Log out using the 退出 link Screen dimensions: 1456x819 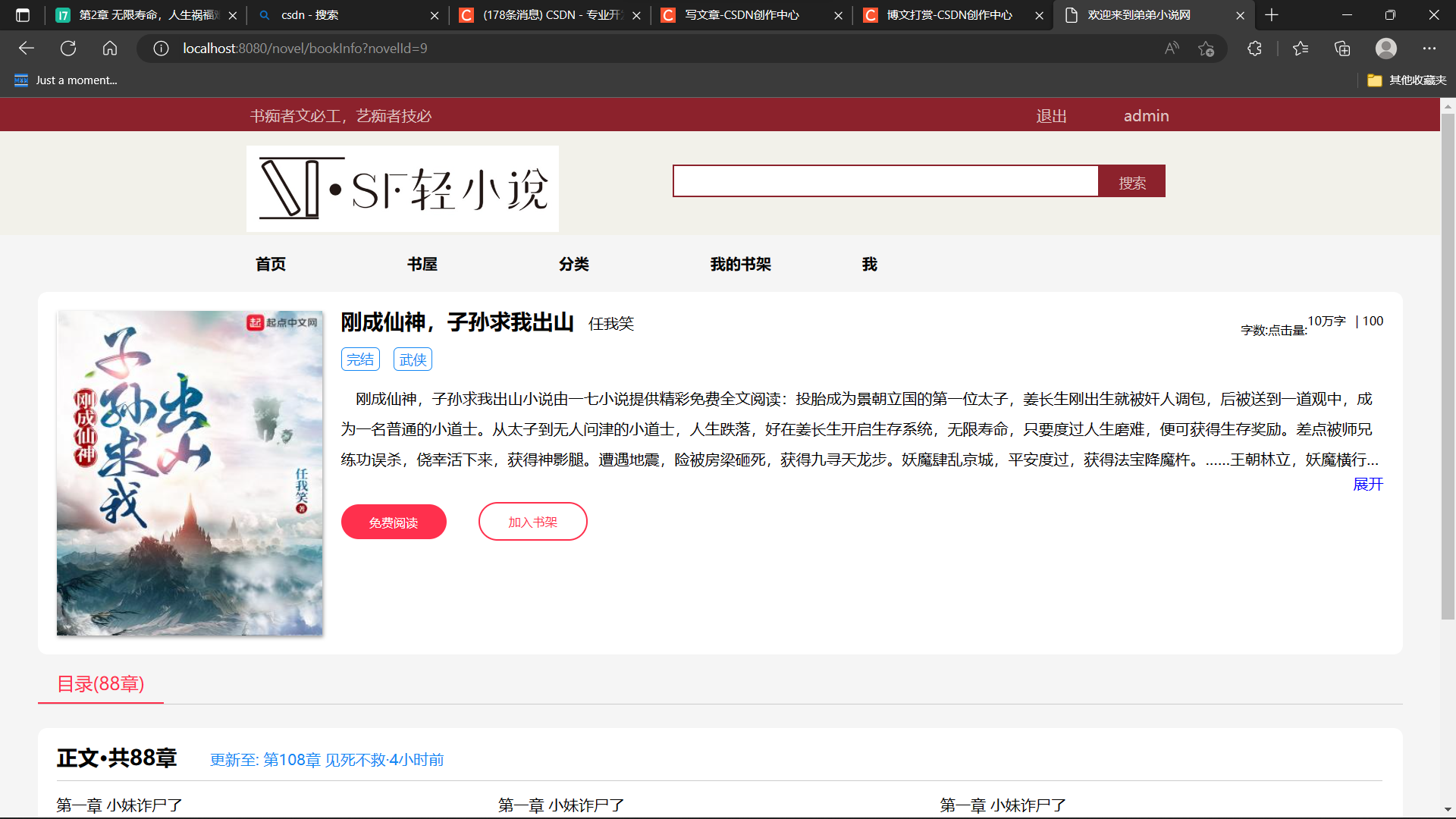[1051, 116]
